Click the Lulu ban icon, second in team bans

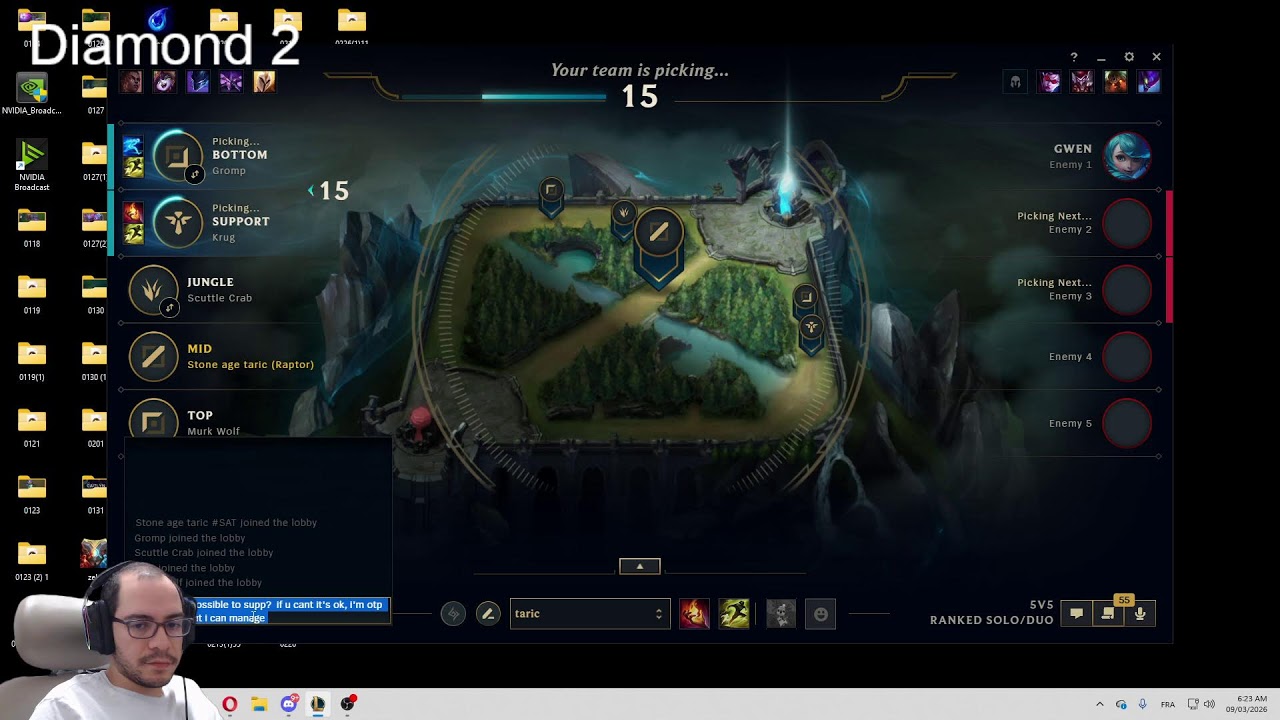[x=165, y=82]
